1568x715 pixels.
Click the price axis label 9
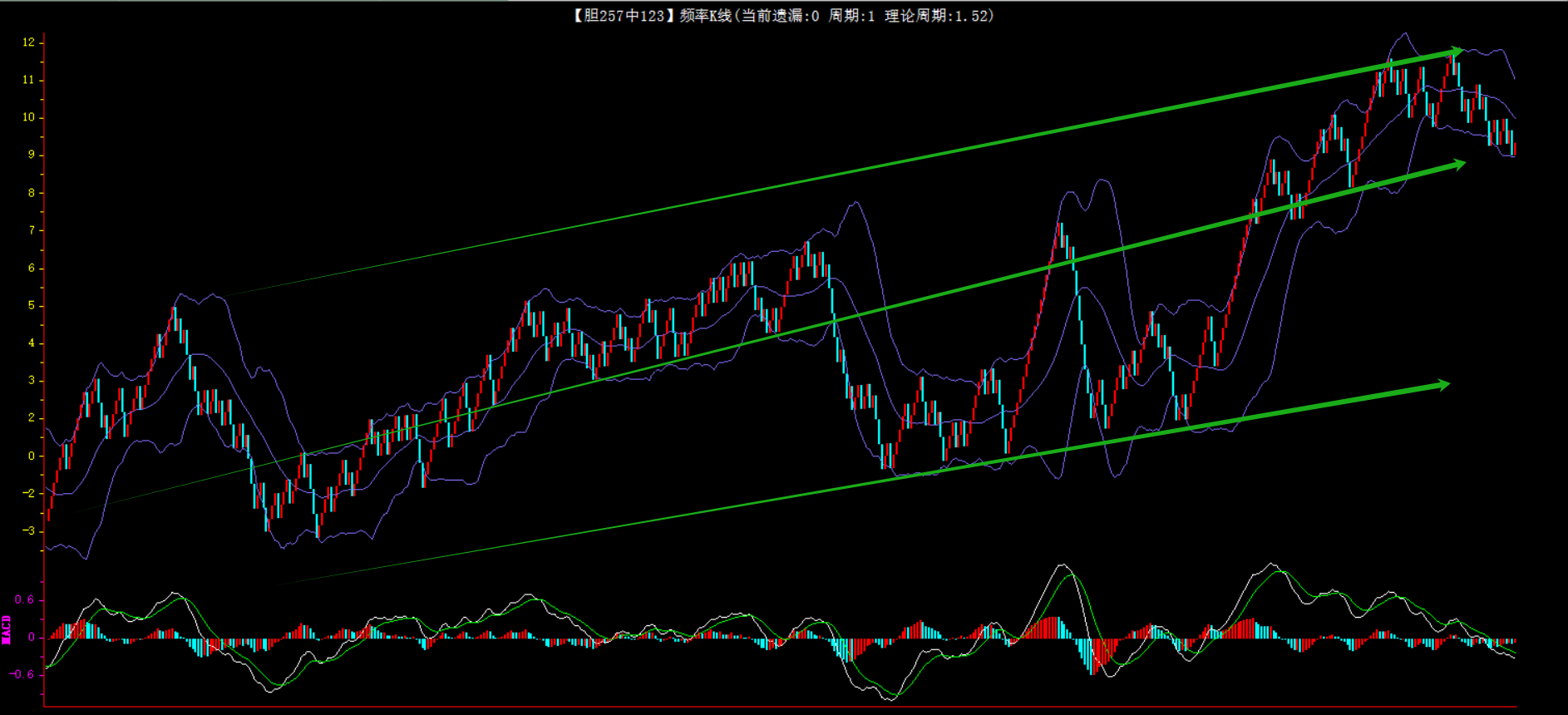[32, 155]
